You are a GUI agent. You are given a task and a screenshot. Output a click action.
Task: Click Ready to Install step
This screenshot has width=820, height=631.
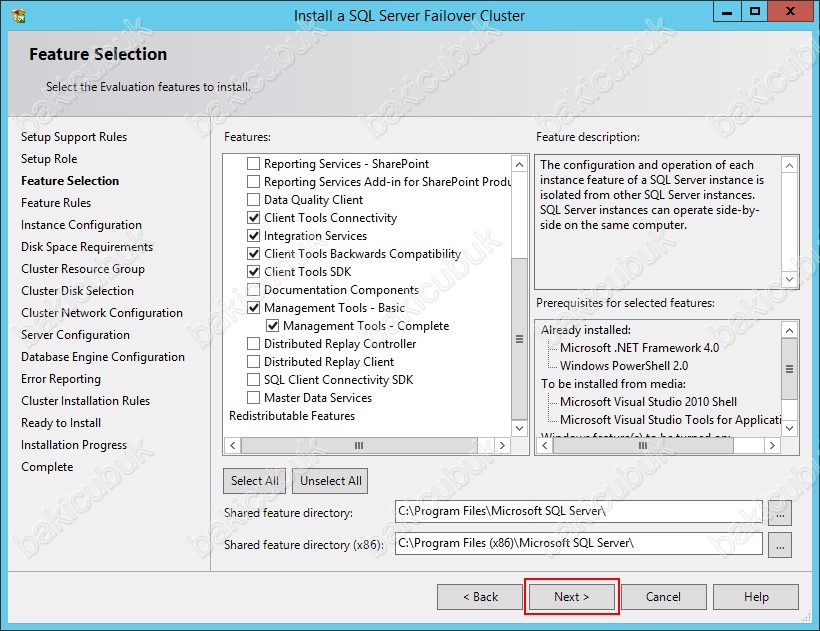(61, 422)
